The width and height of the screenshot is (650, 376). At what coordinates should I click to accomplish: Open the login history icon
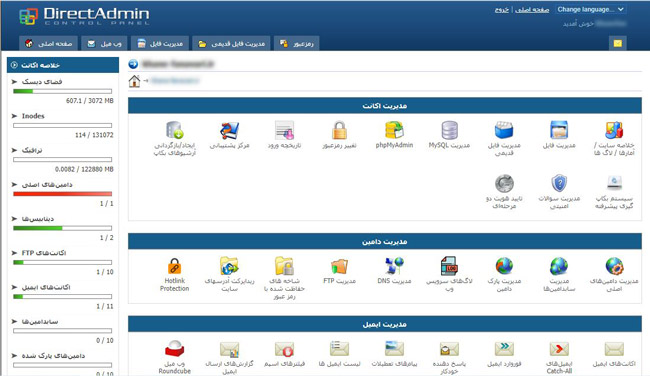tap(284, 130)
